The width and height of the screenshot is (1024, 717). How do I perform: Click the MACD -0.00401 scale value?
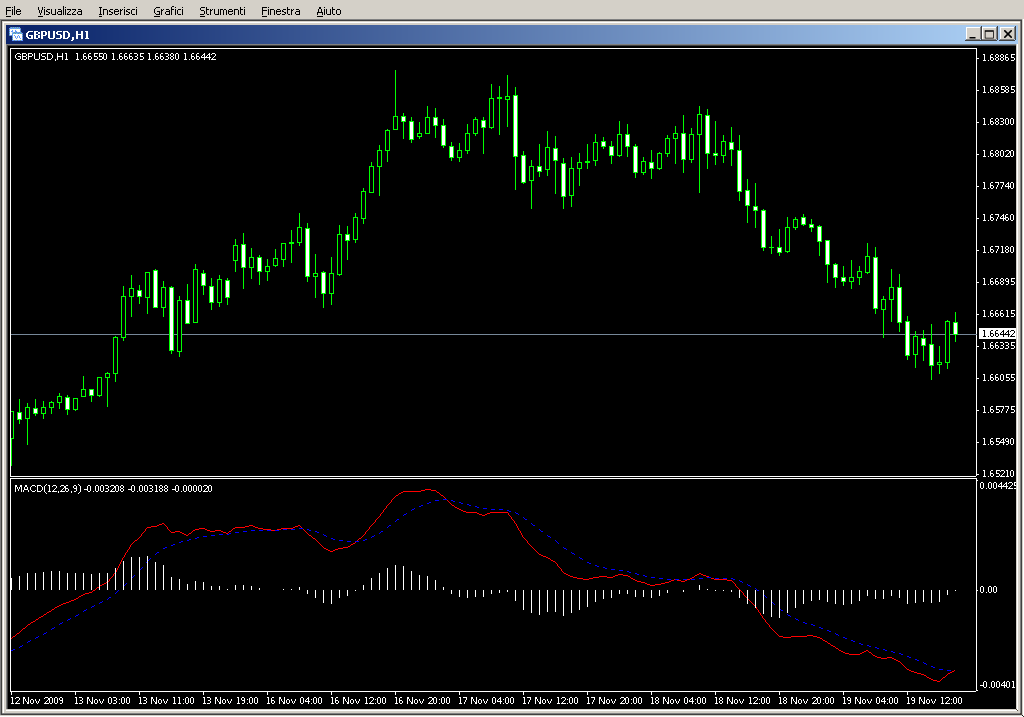point(997,684)
